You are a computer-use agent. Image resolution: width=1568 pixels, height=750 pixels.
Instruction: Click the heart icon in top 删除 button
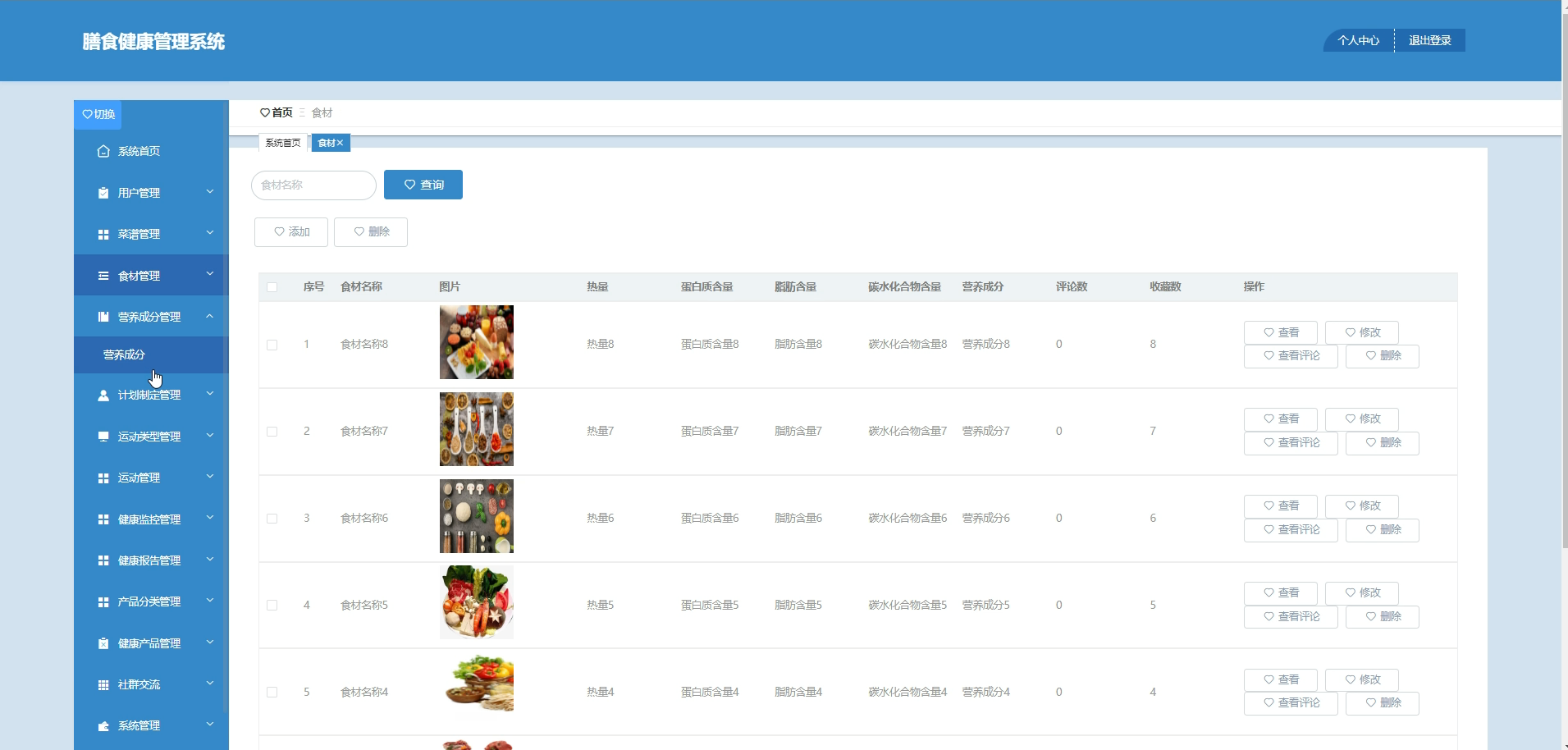tap(359, 231)
